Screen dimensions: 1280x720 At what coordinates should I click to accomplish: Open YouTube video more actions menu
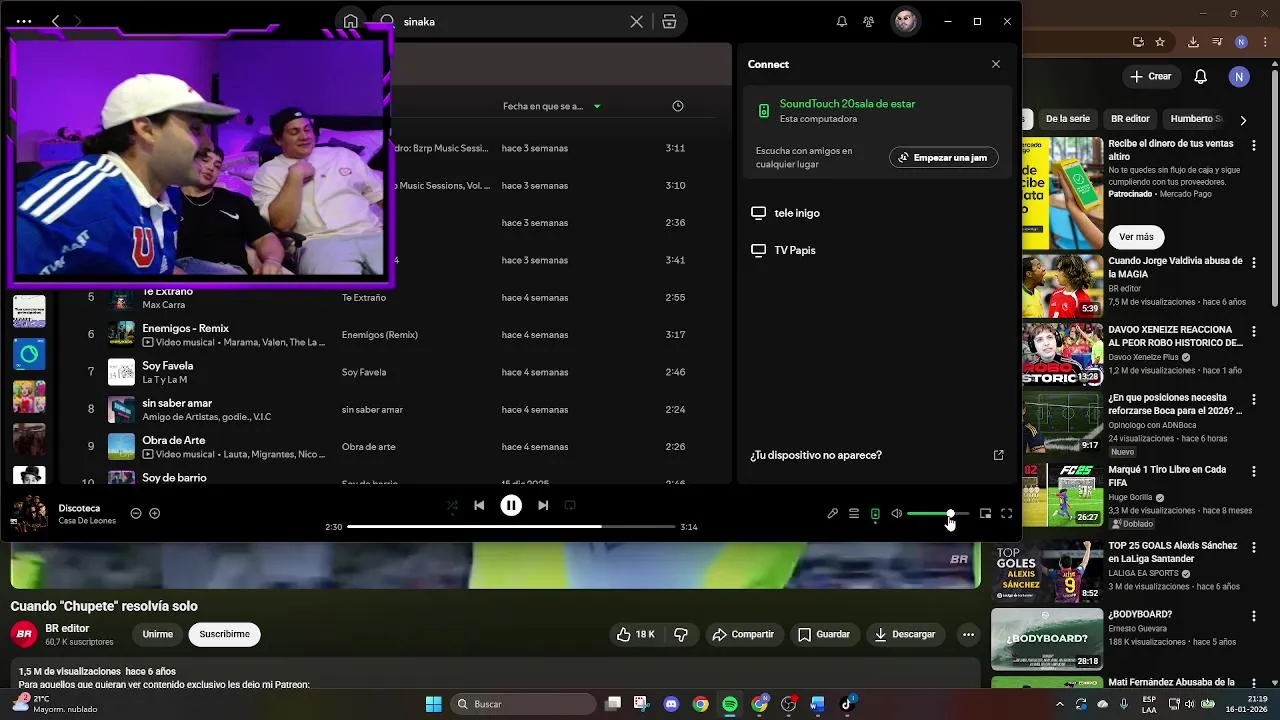click(x=968, y=634)
